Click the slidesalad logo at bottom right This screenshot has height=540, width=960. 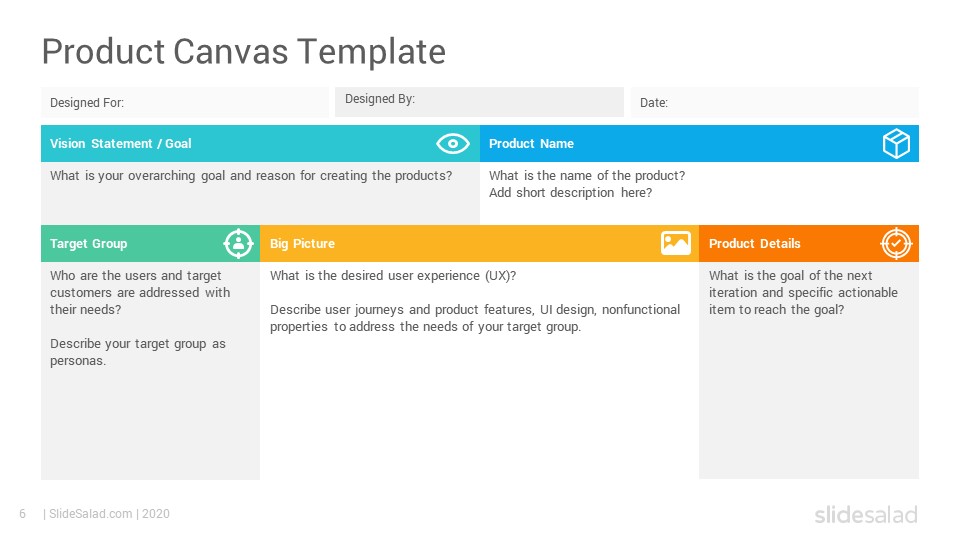pyautogui.click(x=866, y=515)
